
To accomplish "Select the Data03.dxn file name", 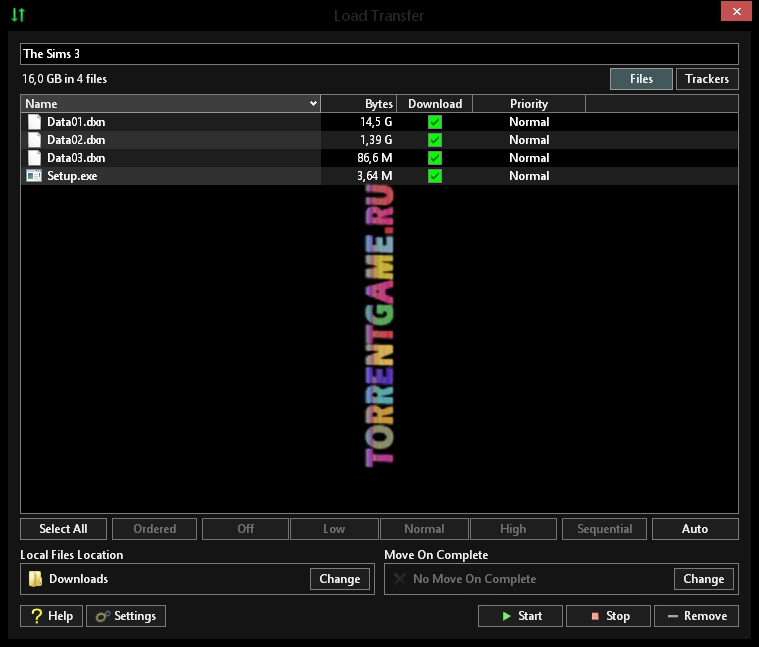I will [x=76, y=158].
